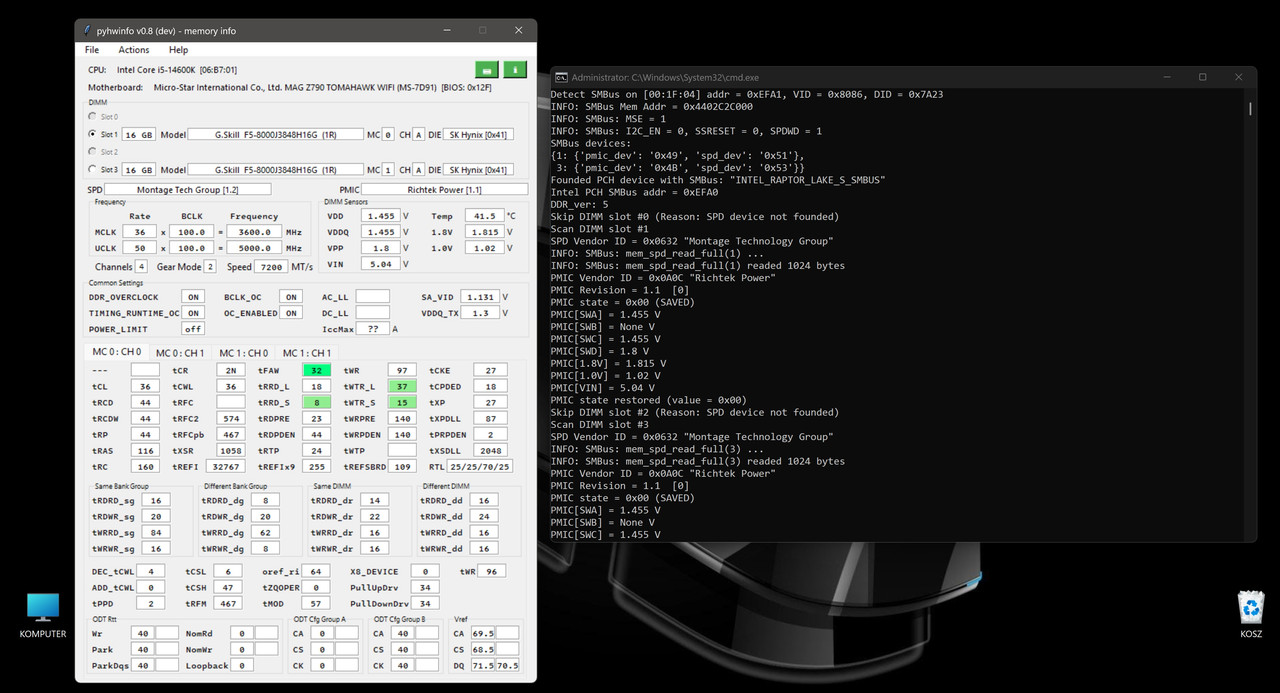The image size is (1280, 693).
Task: Click the tREFI 32767 value
Action: (x=226, y=466)
